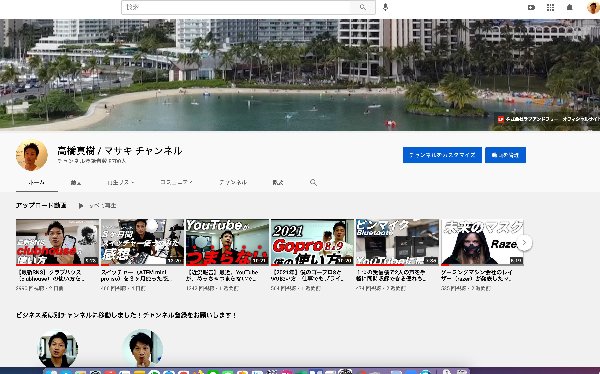600x374 pixels.
Task: Click in the YouTube search input field
Action: pyautogui.click(x=236, y=7)
